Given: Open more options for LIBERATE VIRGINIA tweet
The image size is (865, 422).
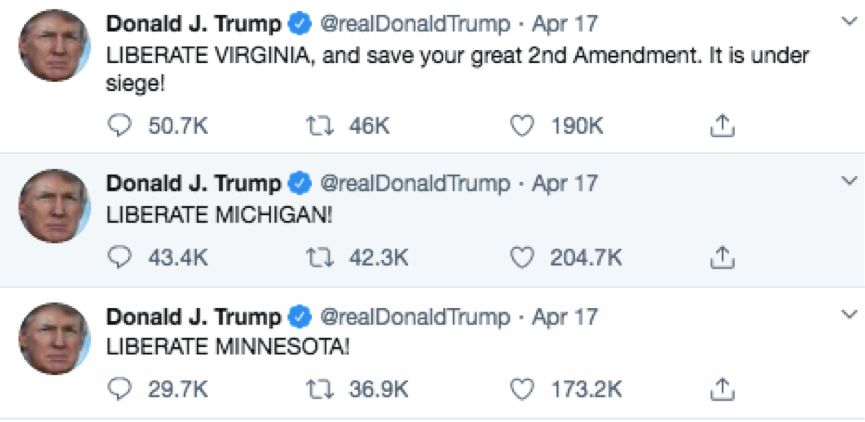Looking at the screenshot, I should 849,19.
